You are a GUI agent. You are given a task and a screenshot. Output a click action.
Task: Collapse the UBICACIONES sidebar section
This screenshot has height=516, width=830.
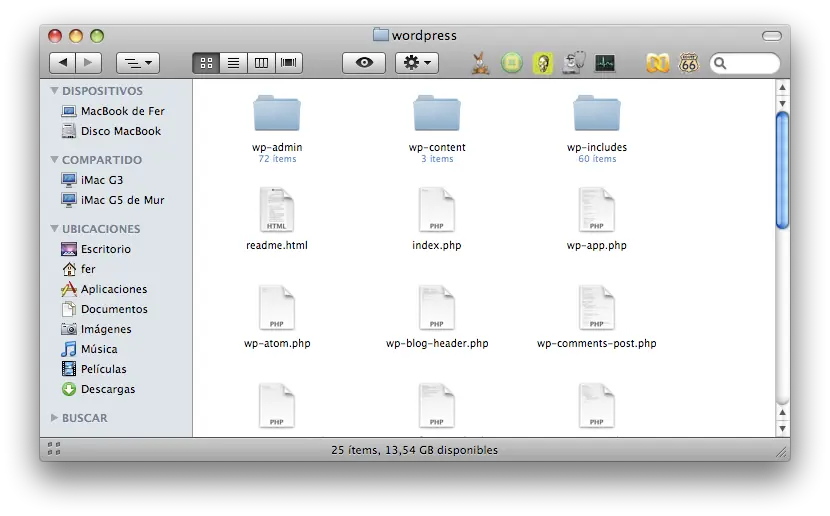pyautogui.click(x=54, y=229)
